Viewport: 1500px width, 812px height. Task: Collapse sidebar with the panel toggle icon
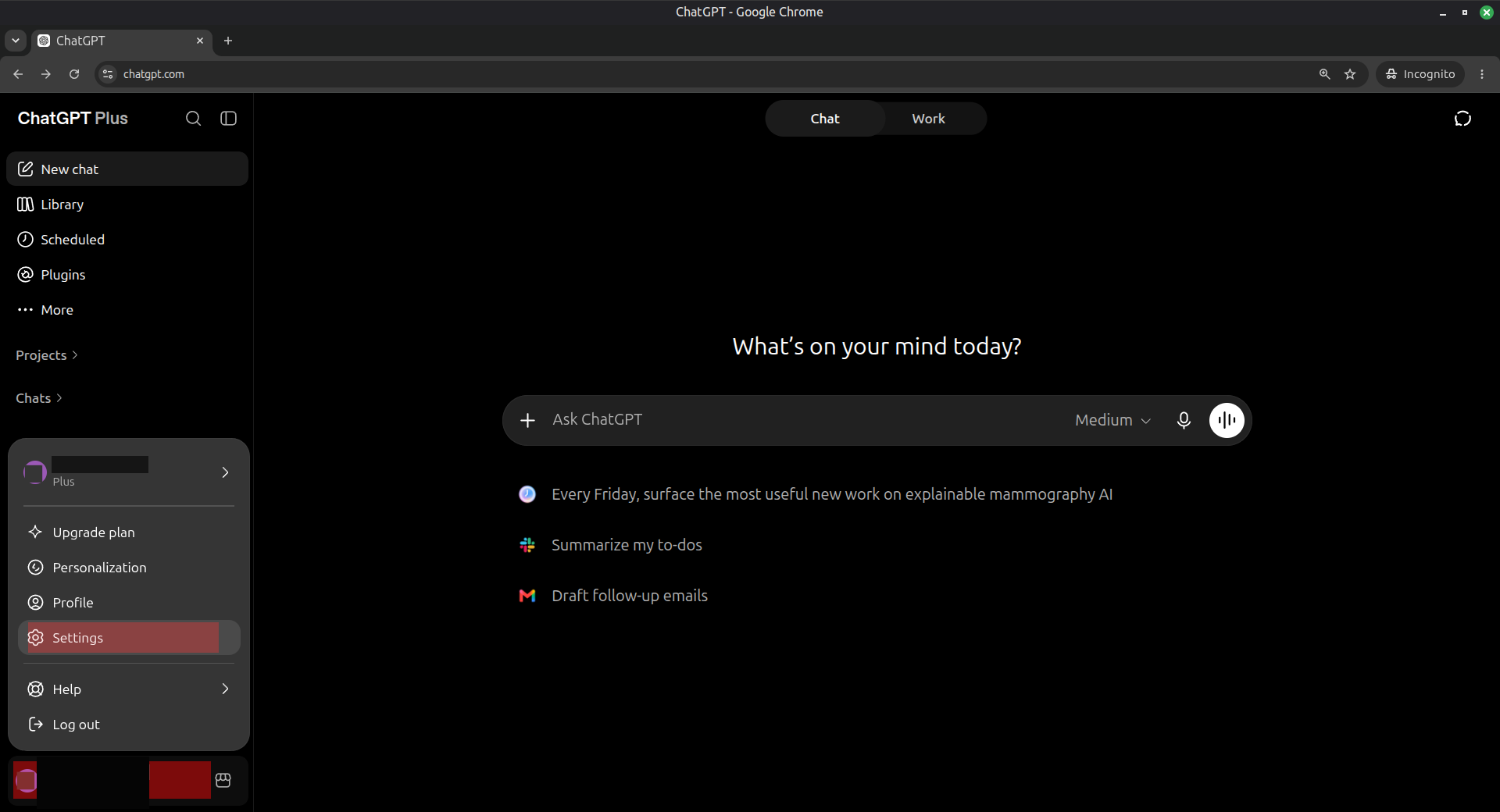tap(228, 119)
